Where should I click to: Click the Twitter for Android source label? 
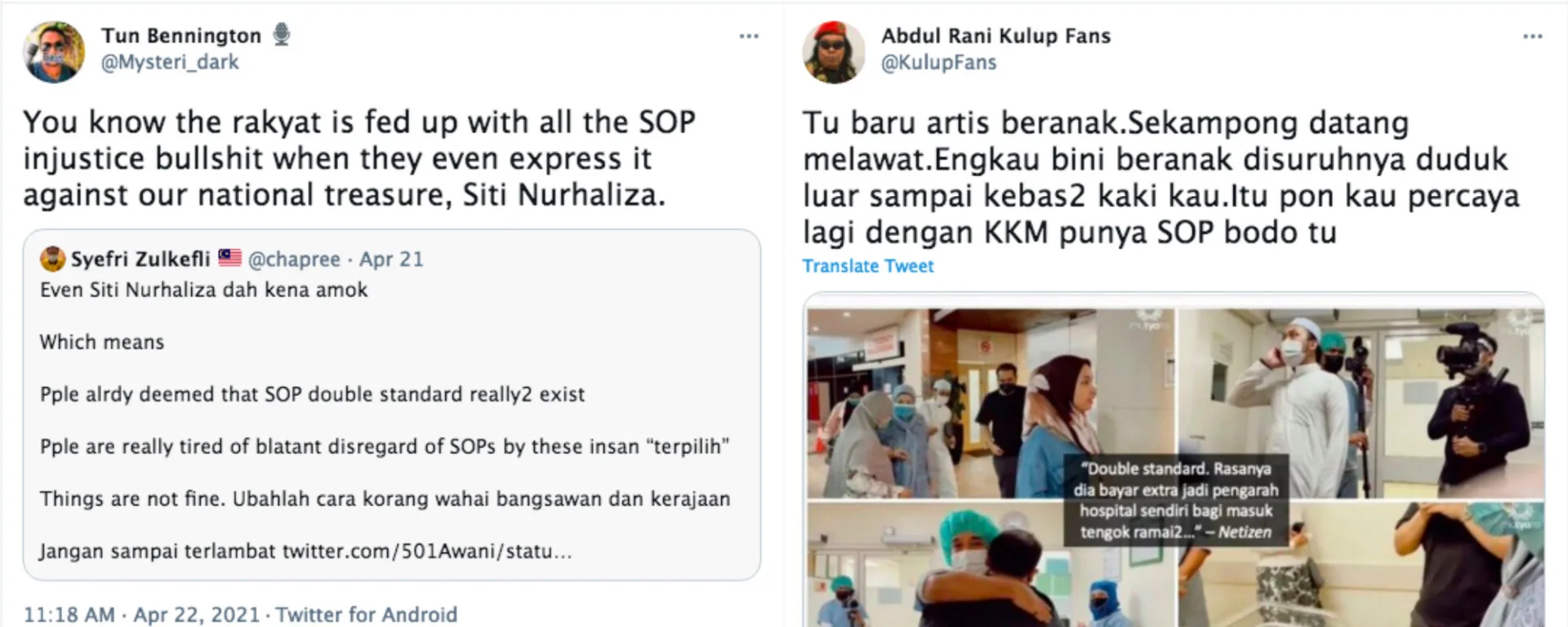[366, 614]
